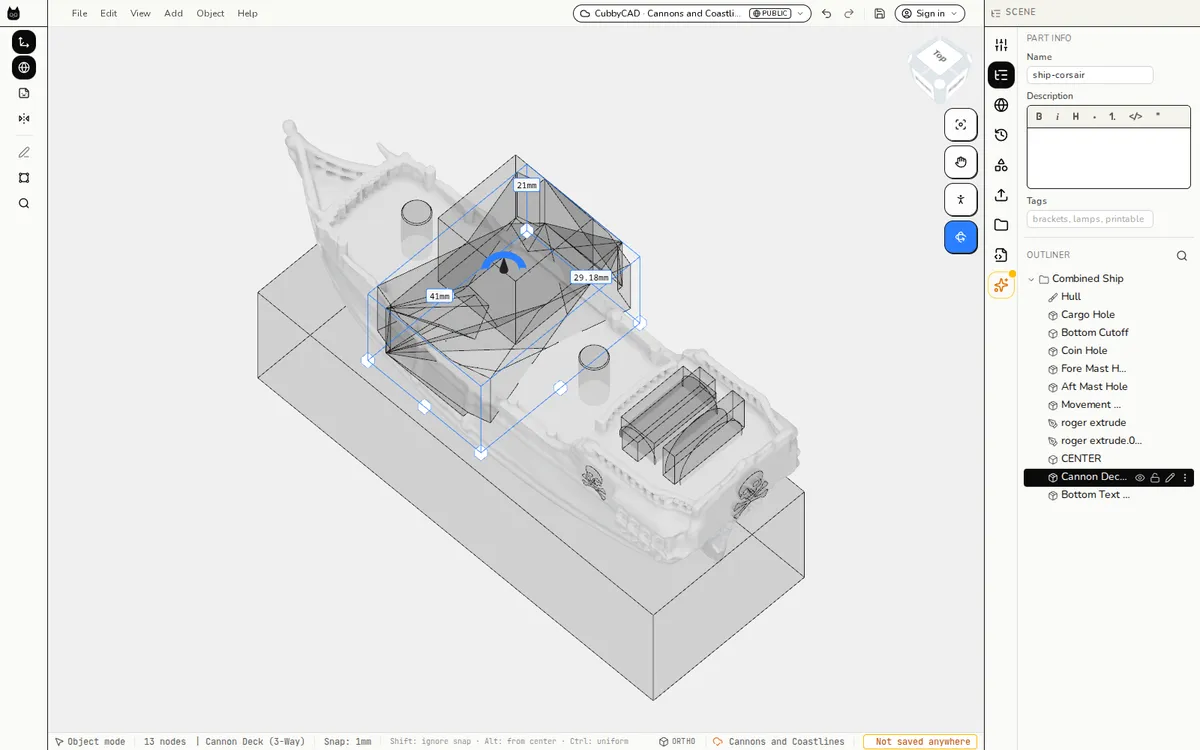The width and height of the screenshot is (1200, 750).
Task: Open the File menu
Action: [79, 13]
